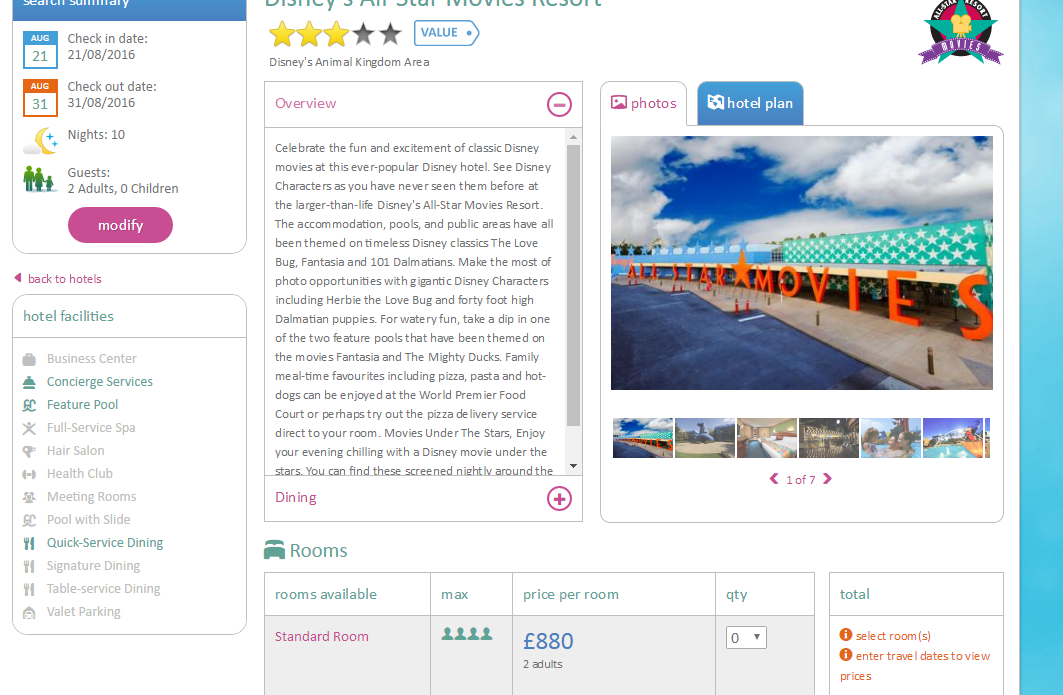Select the first All-Star Movies sign thumbnail
1063x695 pixels.
pos(643,438)
